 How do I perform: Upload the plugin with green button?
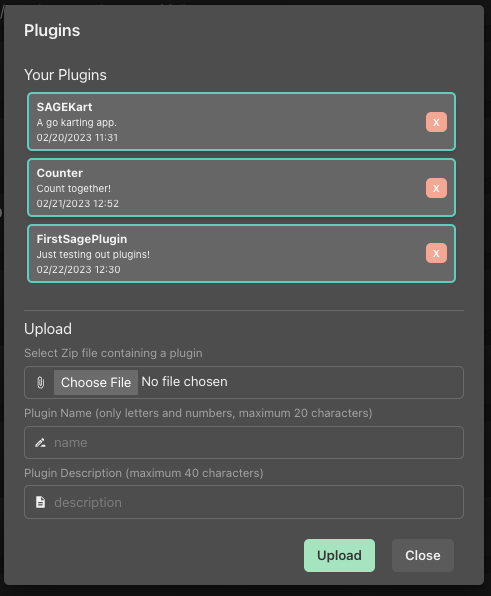339,555
